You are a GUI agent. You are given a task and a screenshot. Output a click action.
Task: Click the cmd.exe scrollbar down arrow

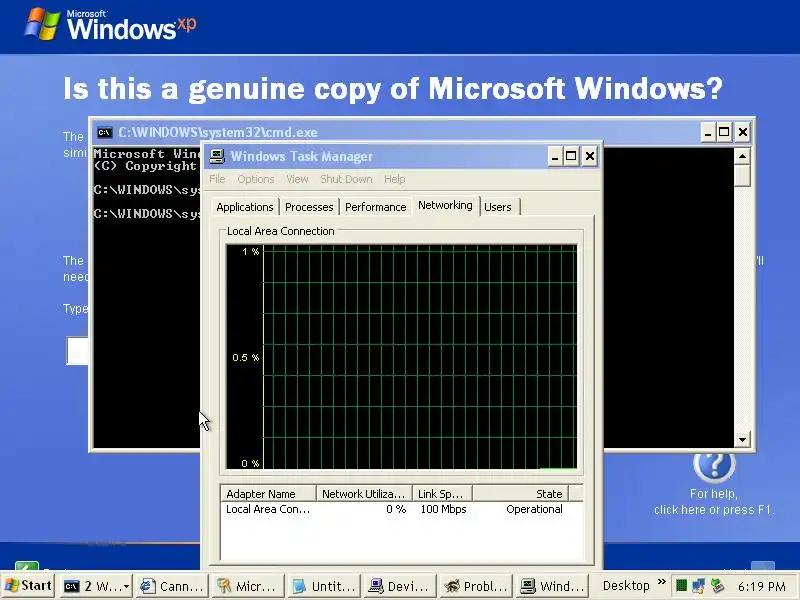coord(742,439)
